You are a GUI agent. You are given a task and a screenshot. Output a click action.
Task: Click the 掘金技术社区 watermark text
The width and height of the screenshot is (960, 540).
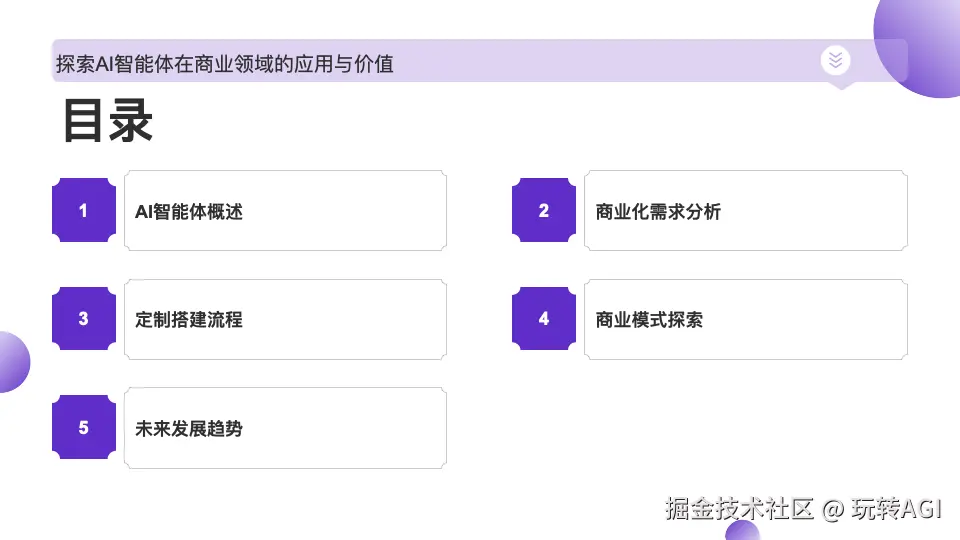point(740,508)
